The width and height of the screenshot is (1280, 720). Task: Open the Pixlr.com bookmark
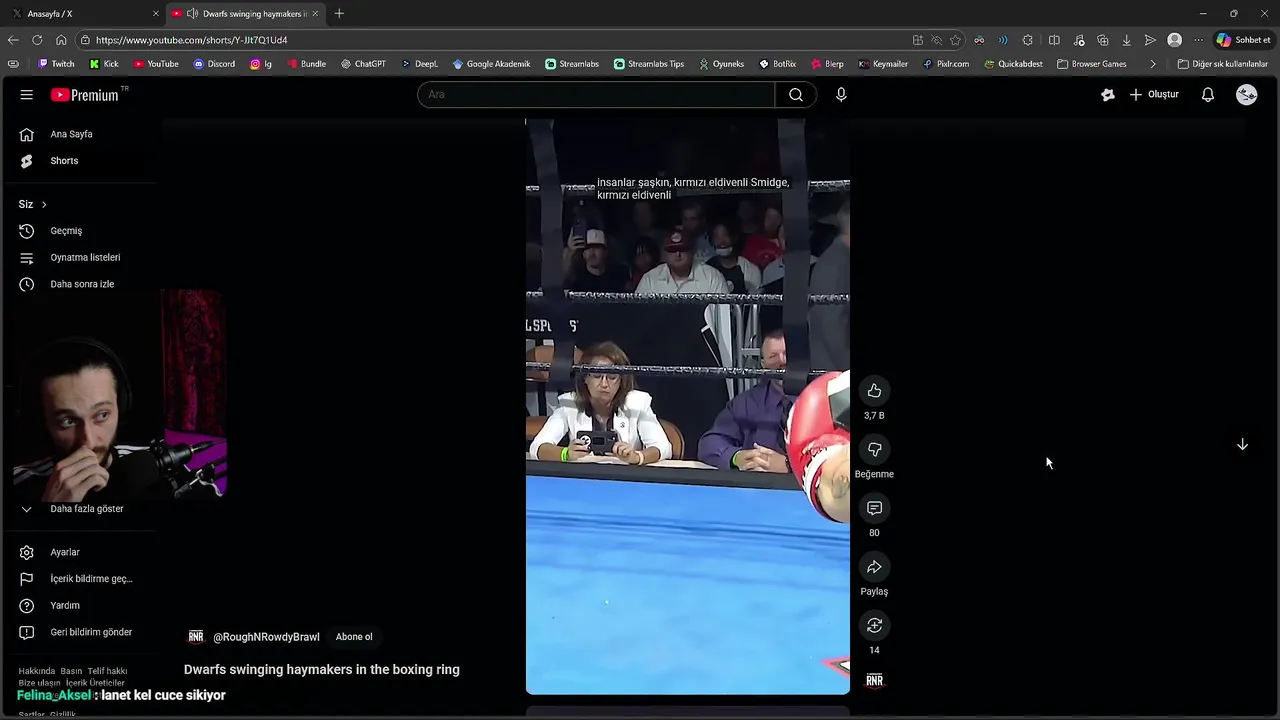point(946,64)
